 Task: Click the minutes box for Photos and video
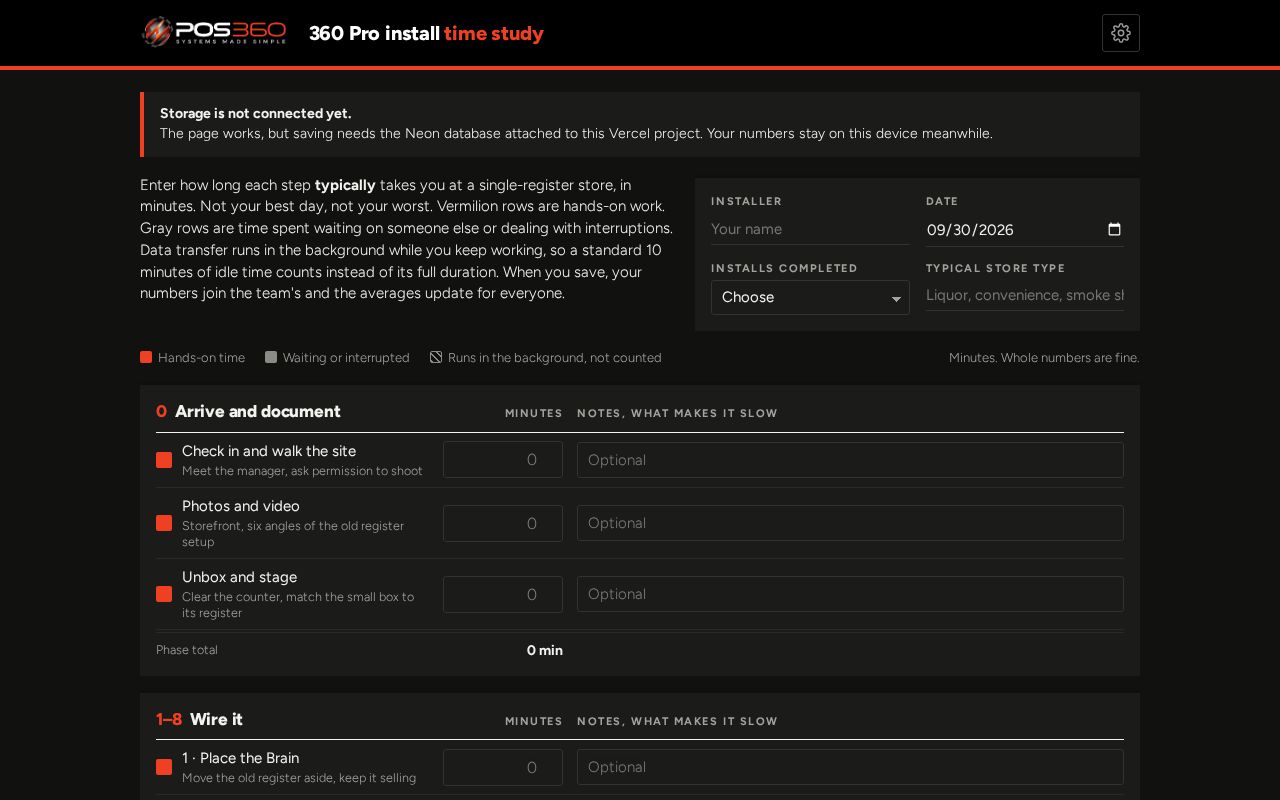click(x=503, y=523)
